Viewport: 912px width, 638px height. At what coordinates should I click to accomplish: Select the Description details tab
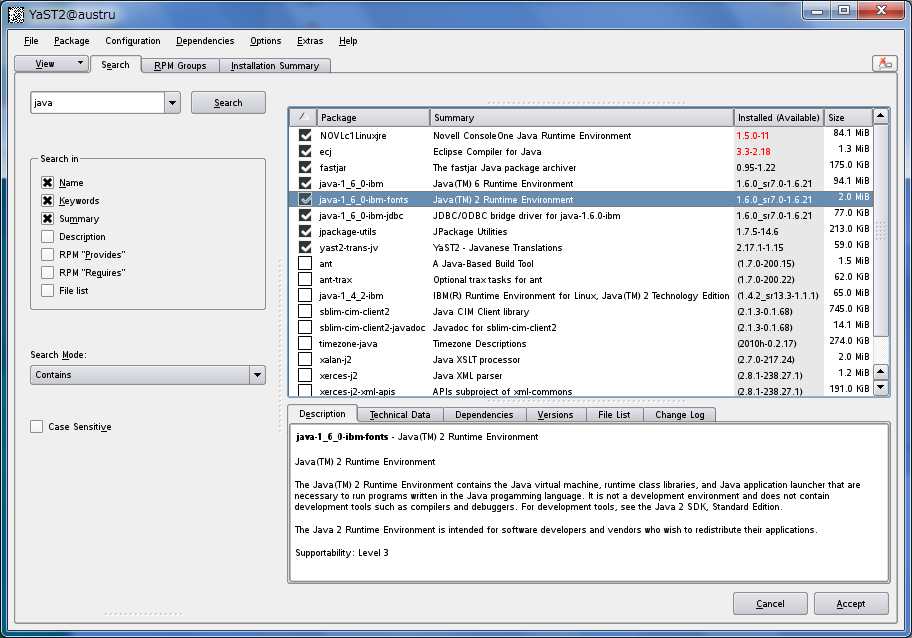tap(322, 414)
